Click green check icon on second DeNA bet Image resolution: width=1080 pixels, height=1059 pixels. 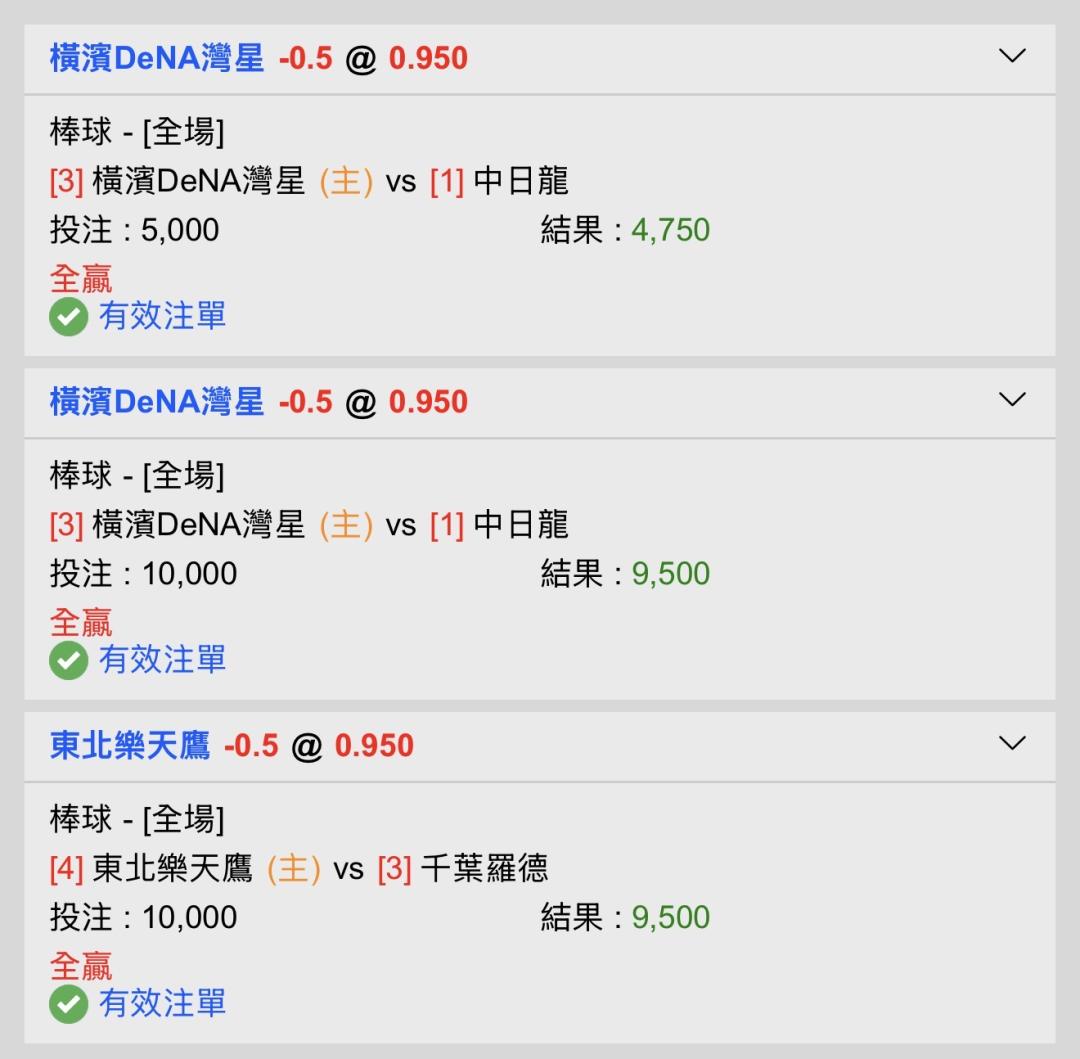(69, 661)
